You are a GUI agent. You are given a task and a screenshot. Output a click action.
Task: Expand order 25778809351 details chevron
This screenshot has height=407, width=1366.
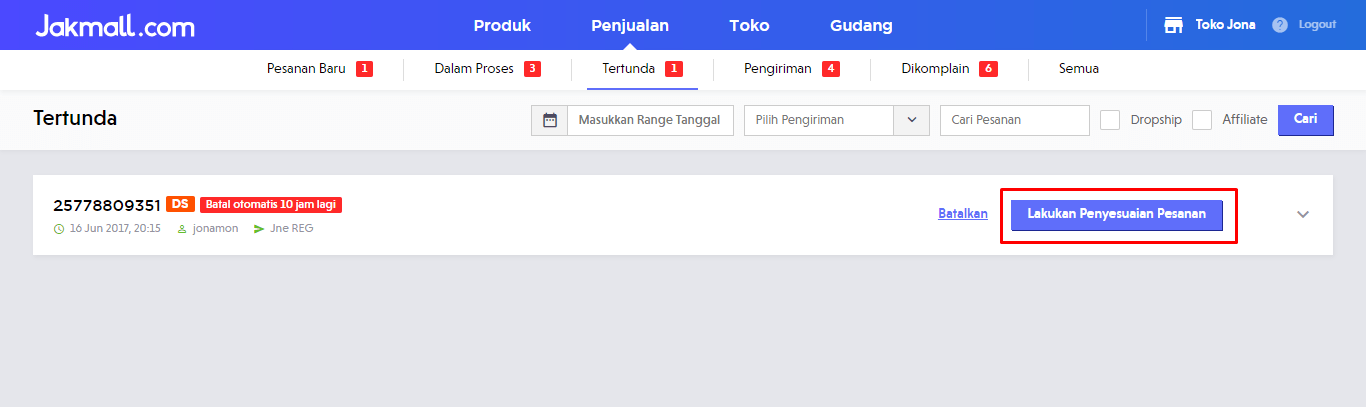coord(1303,214)
